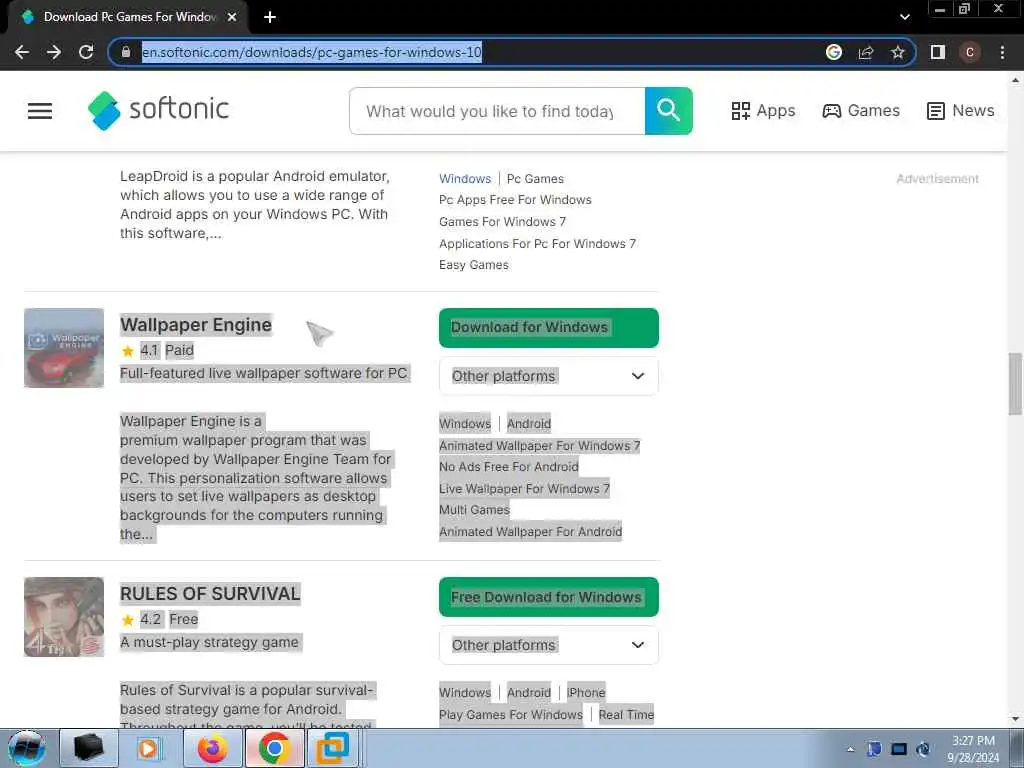Image resolution: width=1024 pixels, height=768 pixels.
Task: Click the Wallpaper Engine thumbnail
Action: click(64, 348)
